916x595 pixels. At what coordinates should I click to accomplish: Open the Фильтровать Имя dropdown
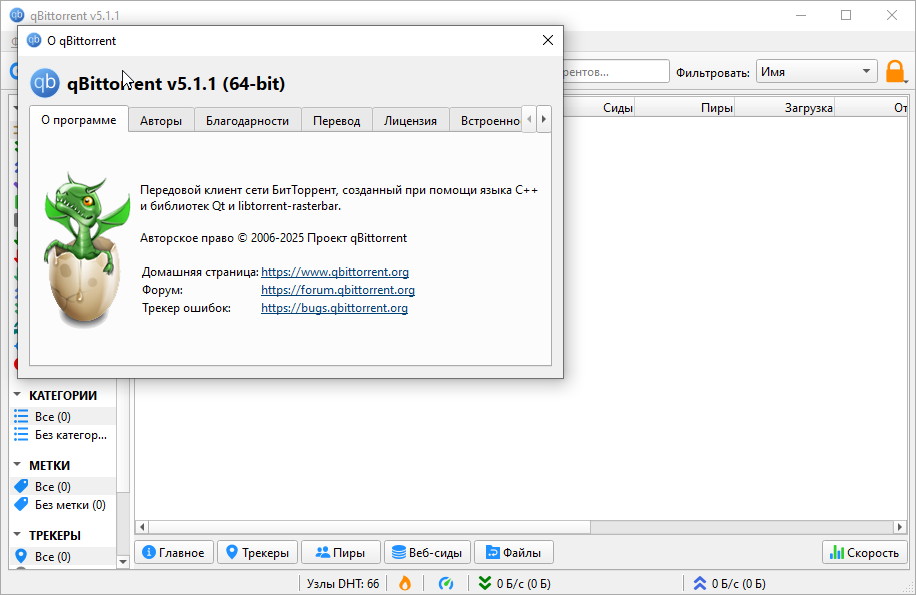[x=817, y=72]
